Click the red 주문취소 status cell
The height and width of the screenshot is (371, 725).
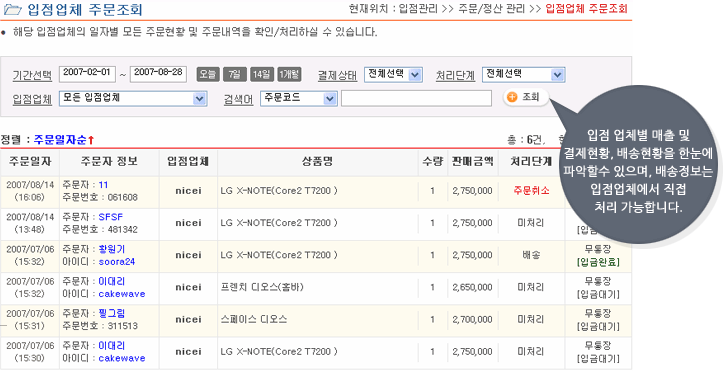[x=531, y=191]
